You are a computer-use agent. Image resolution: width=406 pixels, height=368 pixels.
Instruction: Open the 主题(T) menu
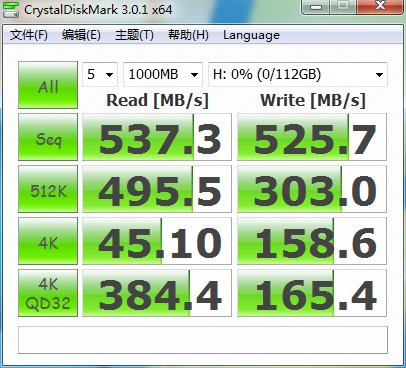[134, 35]
